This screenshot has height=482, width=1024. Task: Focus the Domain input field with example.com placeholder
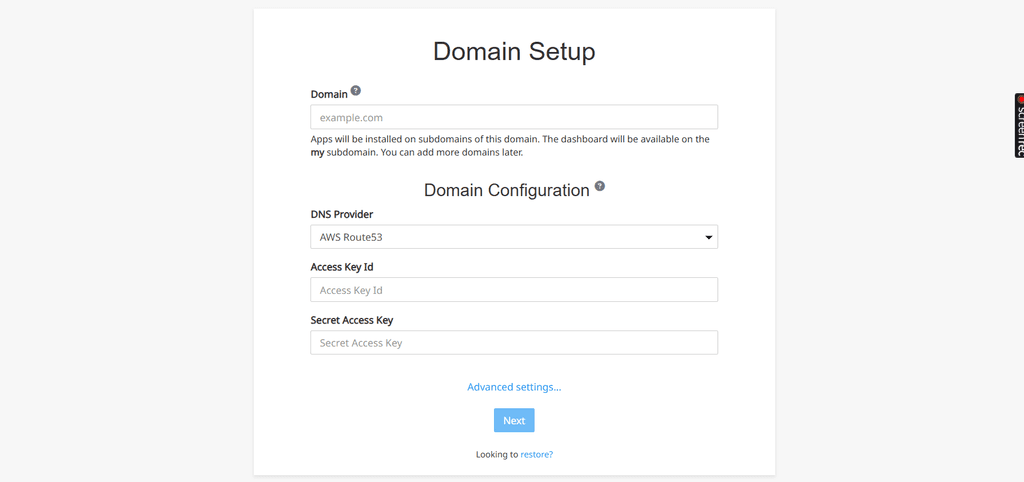[514, 117]
